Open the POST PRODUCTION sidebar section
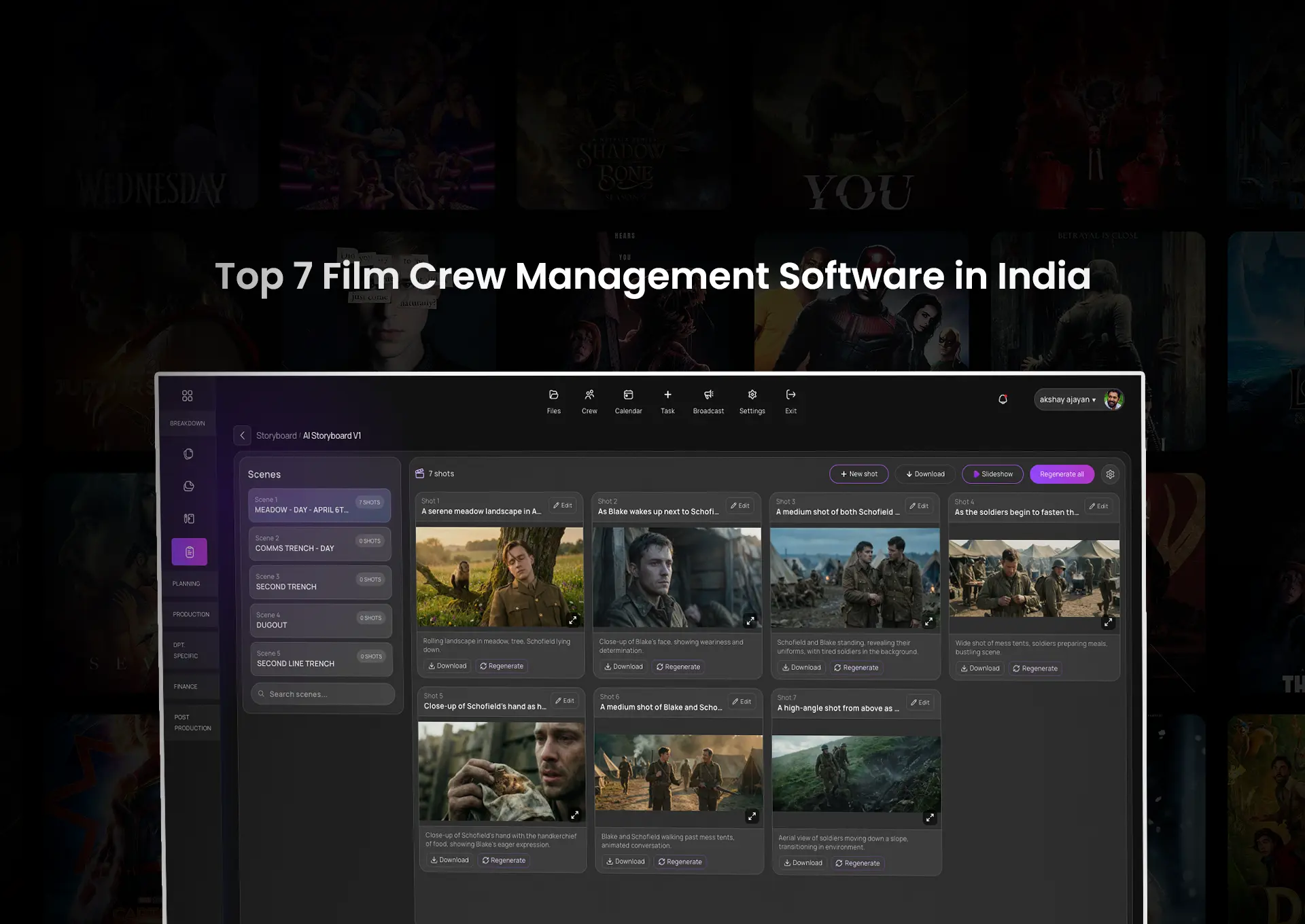Image resolution: width=1305 pixels, height=924 pixels. tap(192, 722)
